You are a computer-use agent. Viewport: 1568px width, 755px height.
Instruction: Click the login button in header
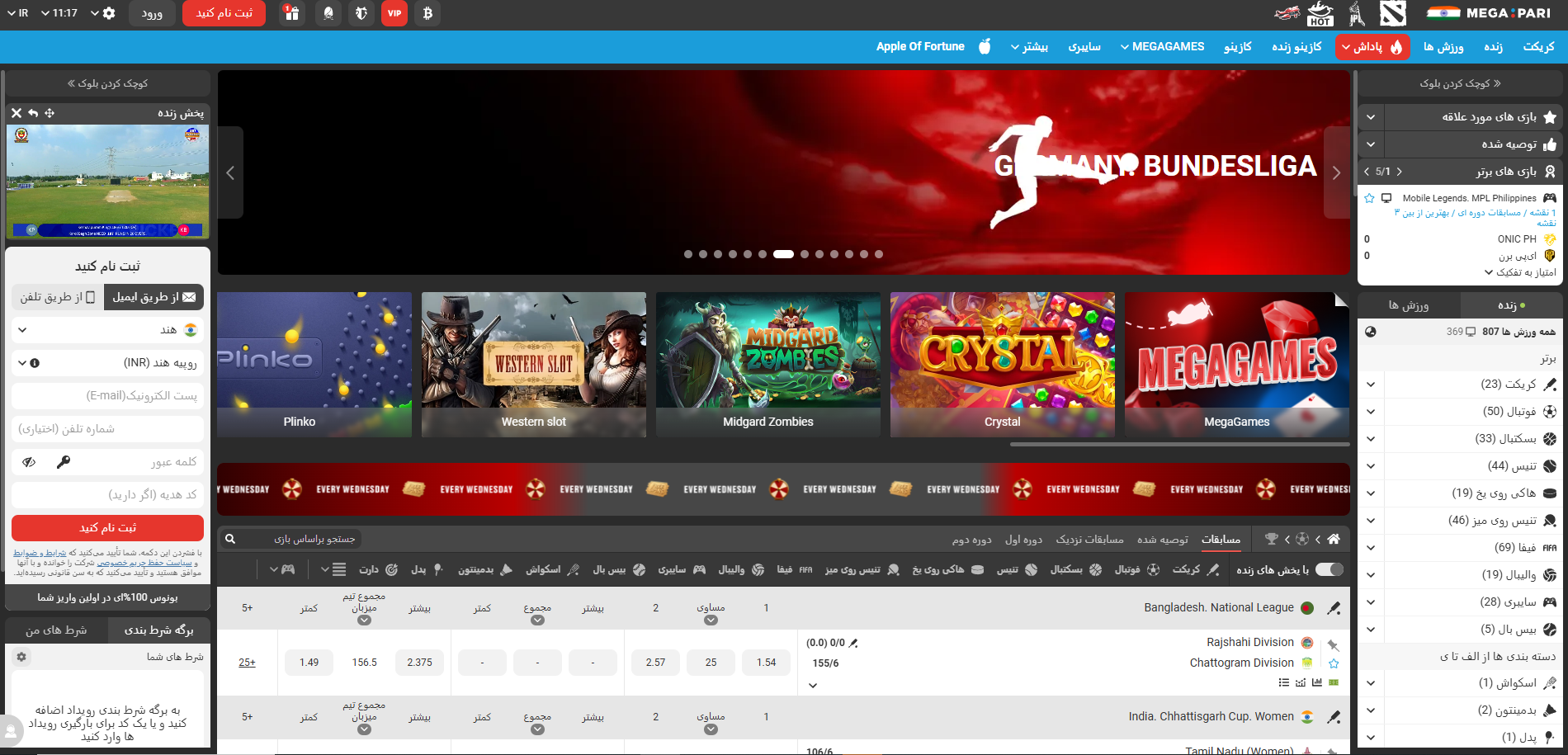152,13
